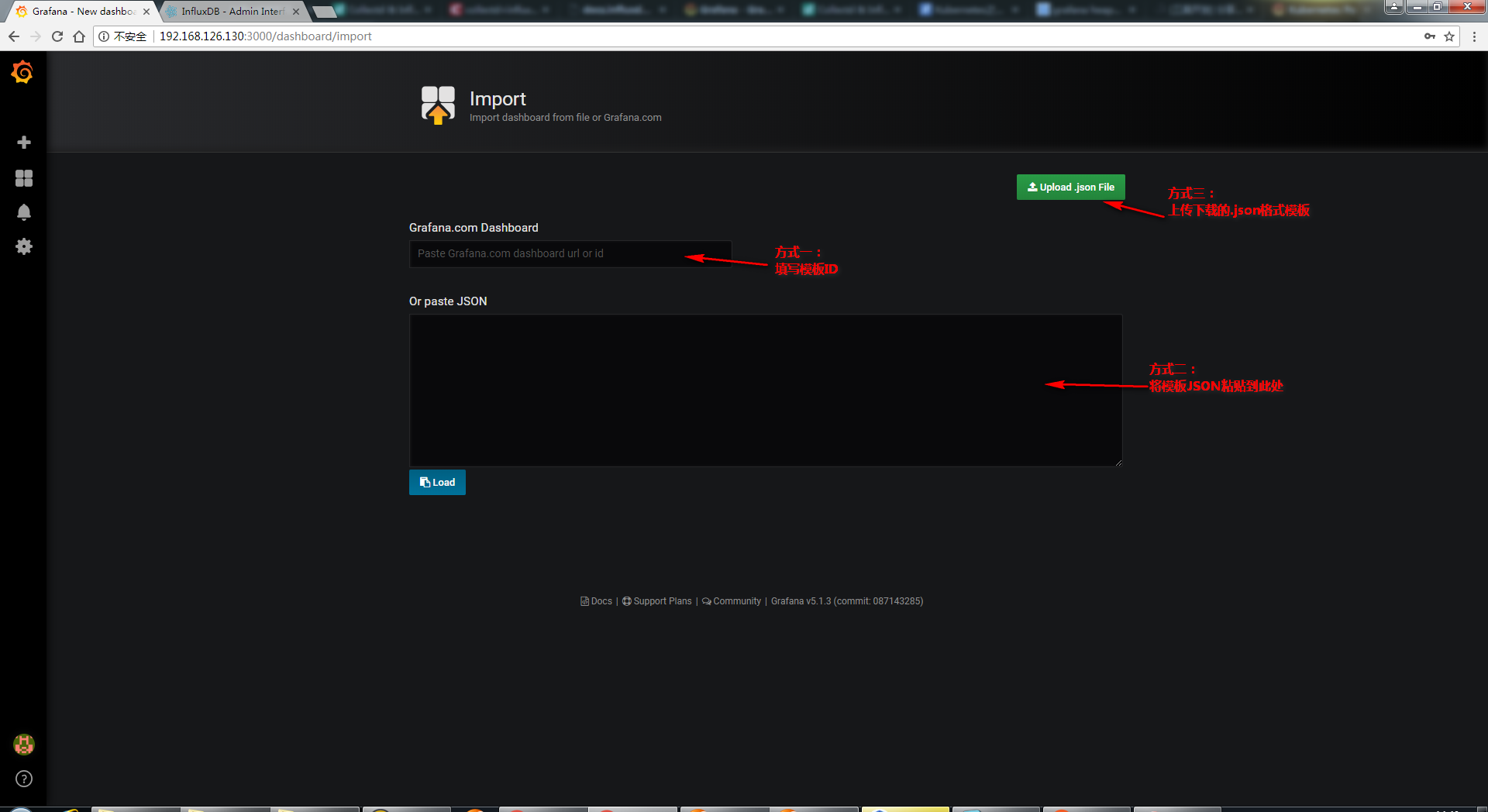Click browser back arrow
Screen dimensions: 1488x812
14,36
